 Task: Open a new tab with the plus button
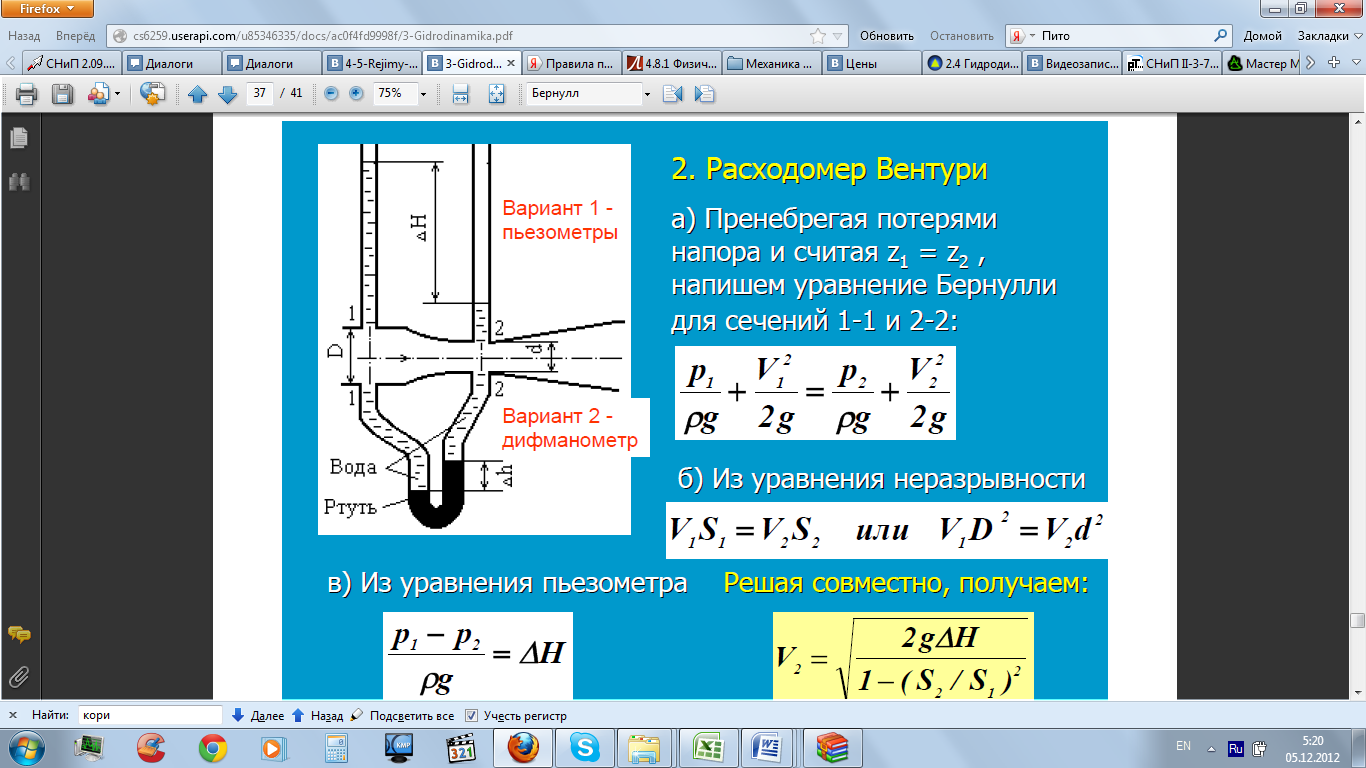1332,62
